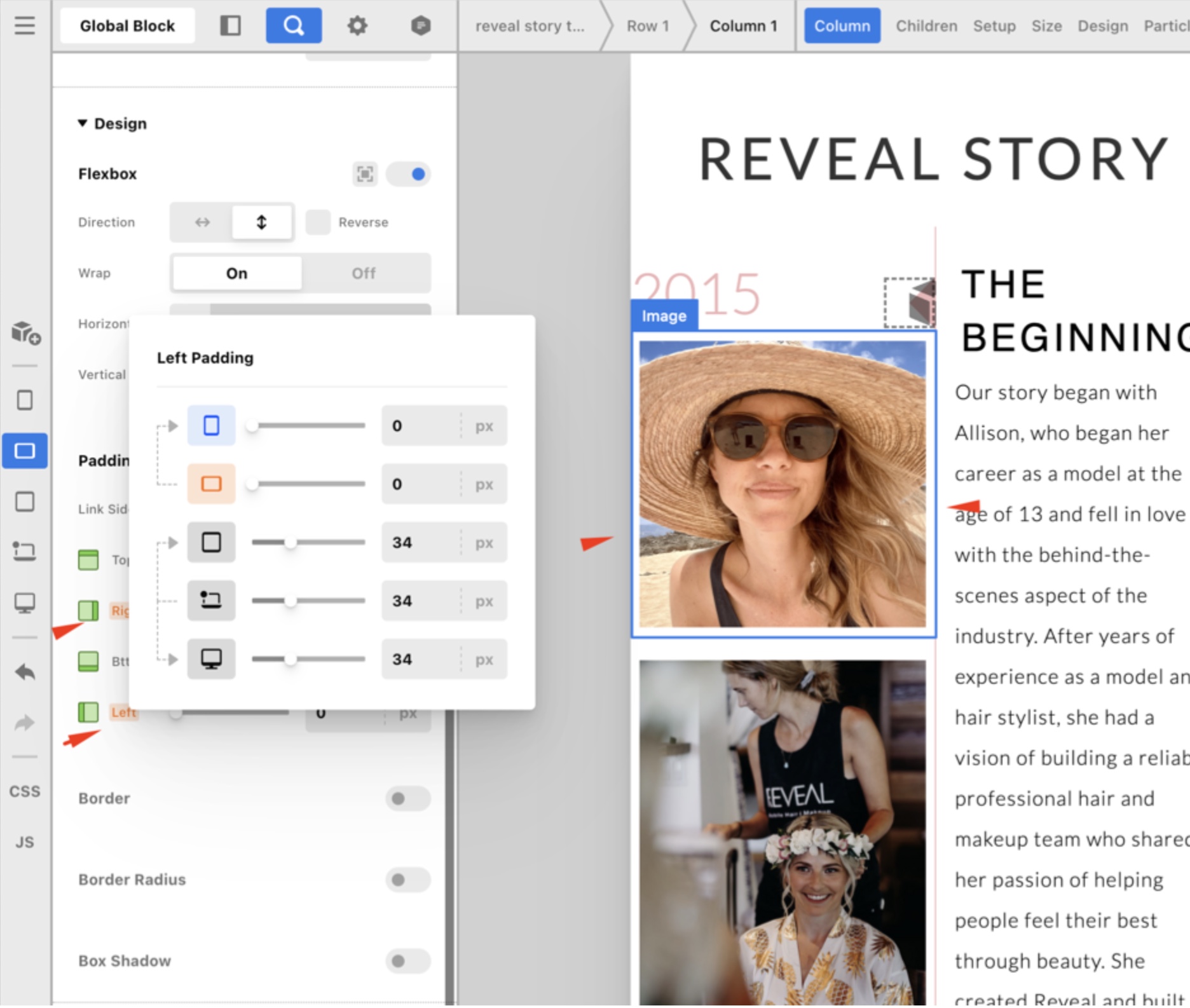This screenshot has width=1190, height=1008.
Task: Open the settings gear icon
Action: [x=357, y=25]
